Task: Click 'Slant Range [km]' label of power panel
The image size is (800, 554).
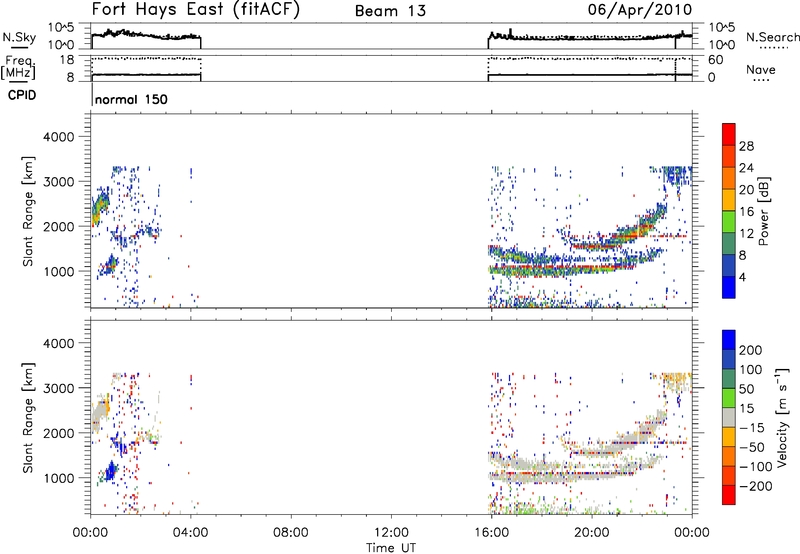Action: tap(28, 211)
